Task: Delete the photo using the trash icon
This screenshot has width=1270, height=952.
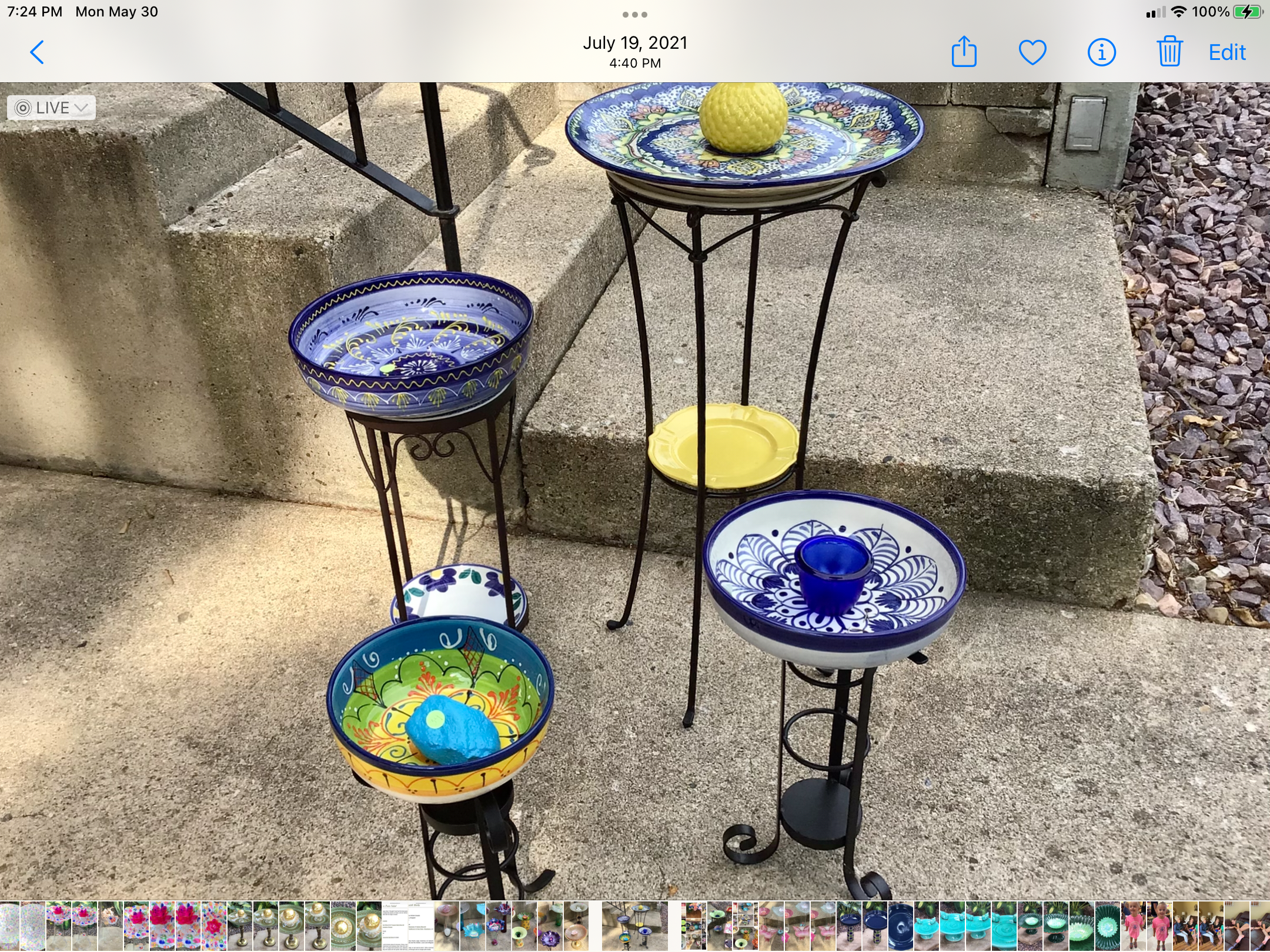Action: pos(1169,51)
